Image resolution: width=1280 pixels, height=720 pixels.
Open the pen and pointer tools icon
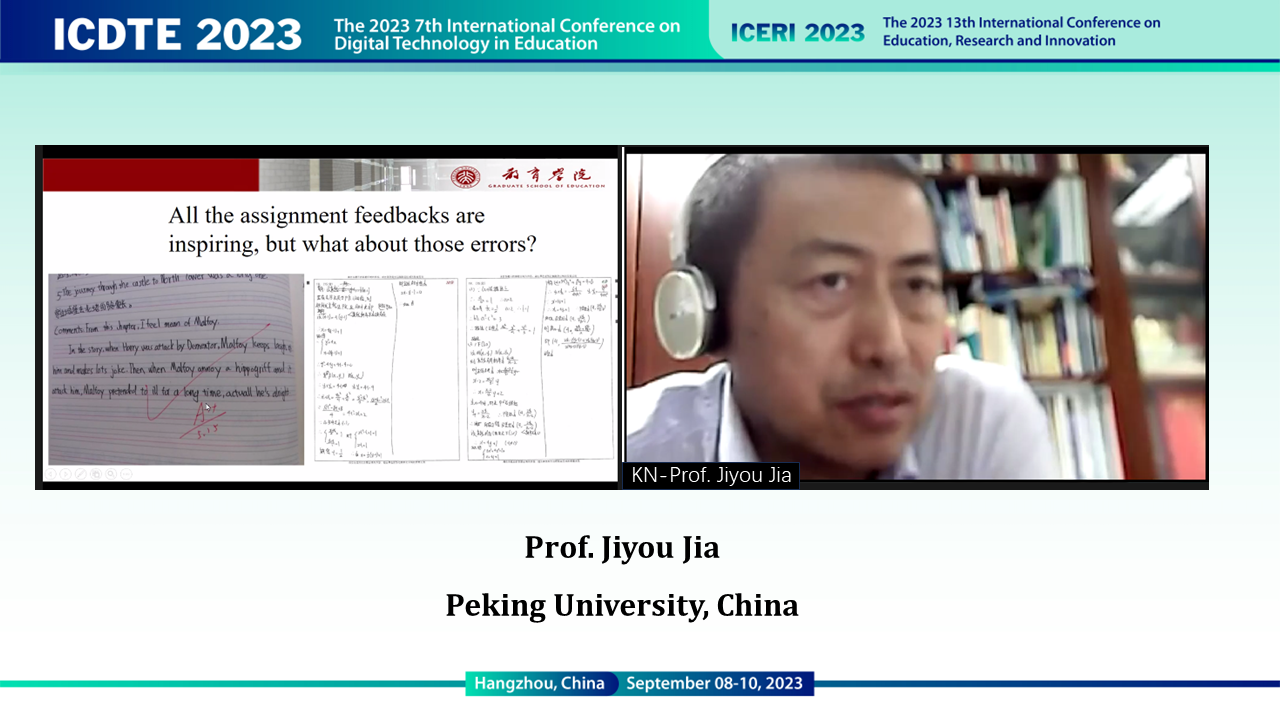coord(81,473)
